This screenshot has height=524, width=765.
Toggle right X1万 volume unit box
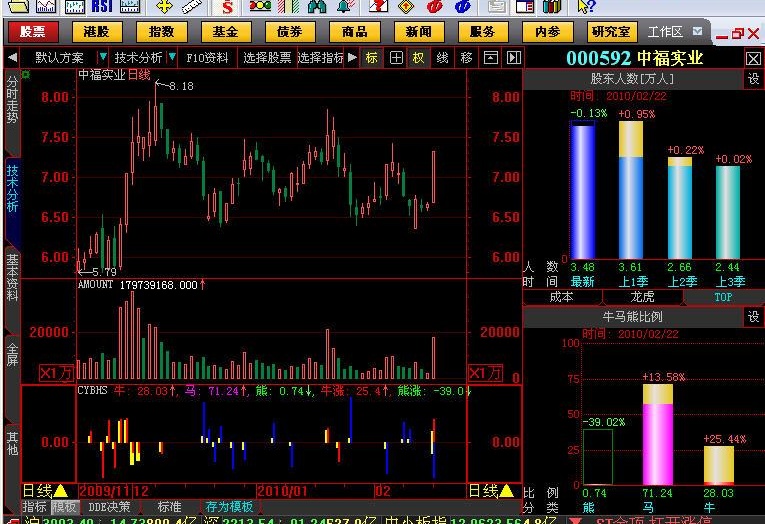(485, 373)
